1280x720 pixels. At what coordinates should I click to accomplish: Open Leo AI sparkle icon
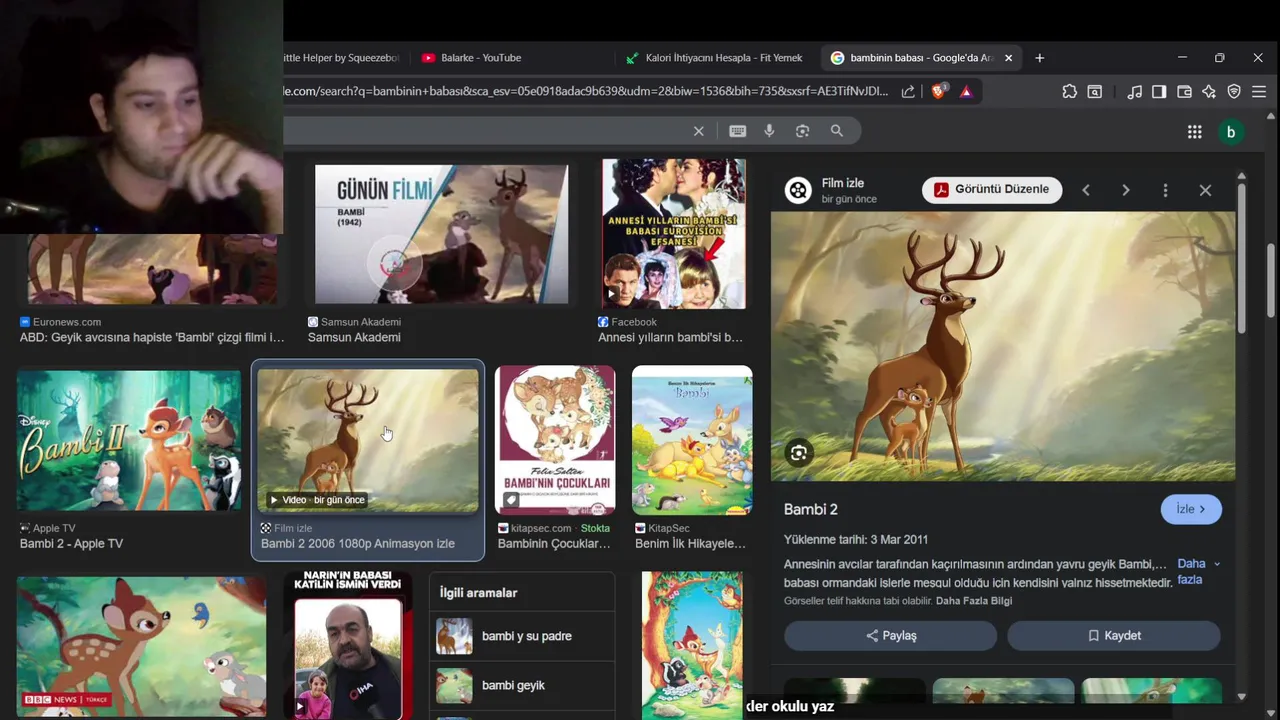coord(1209,91)
